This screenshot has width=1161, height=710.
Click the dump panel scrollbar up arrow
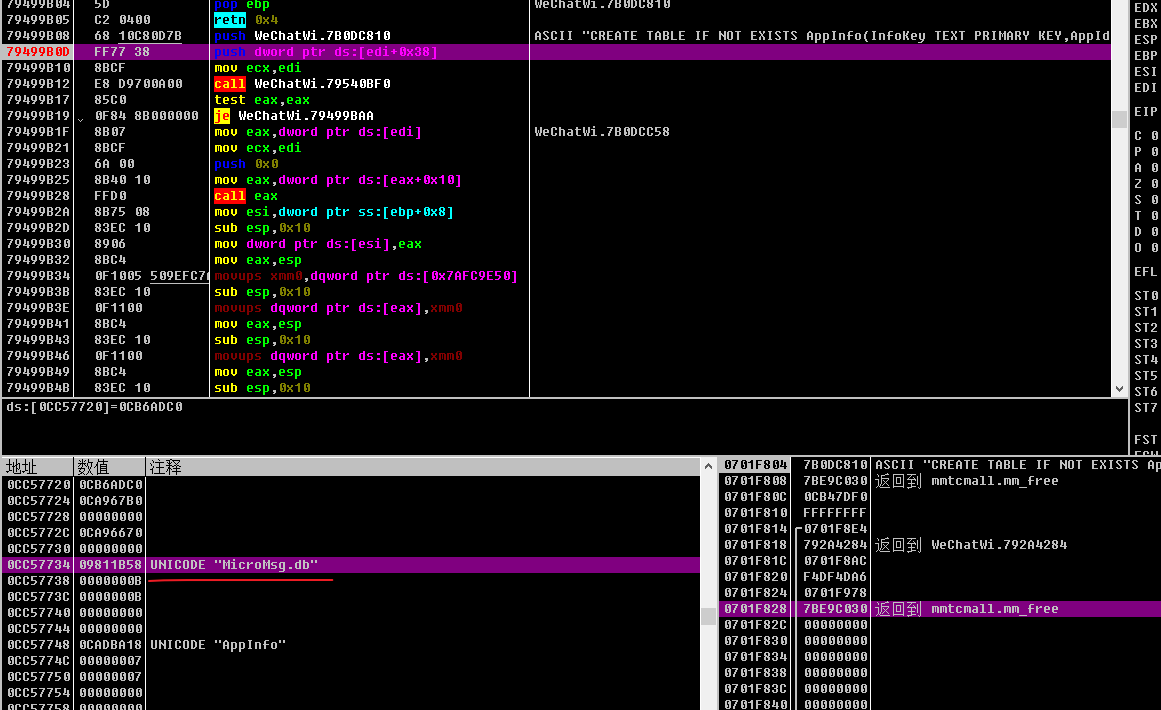click(709, 465)
